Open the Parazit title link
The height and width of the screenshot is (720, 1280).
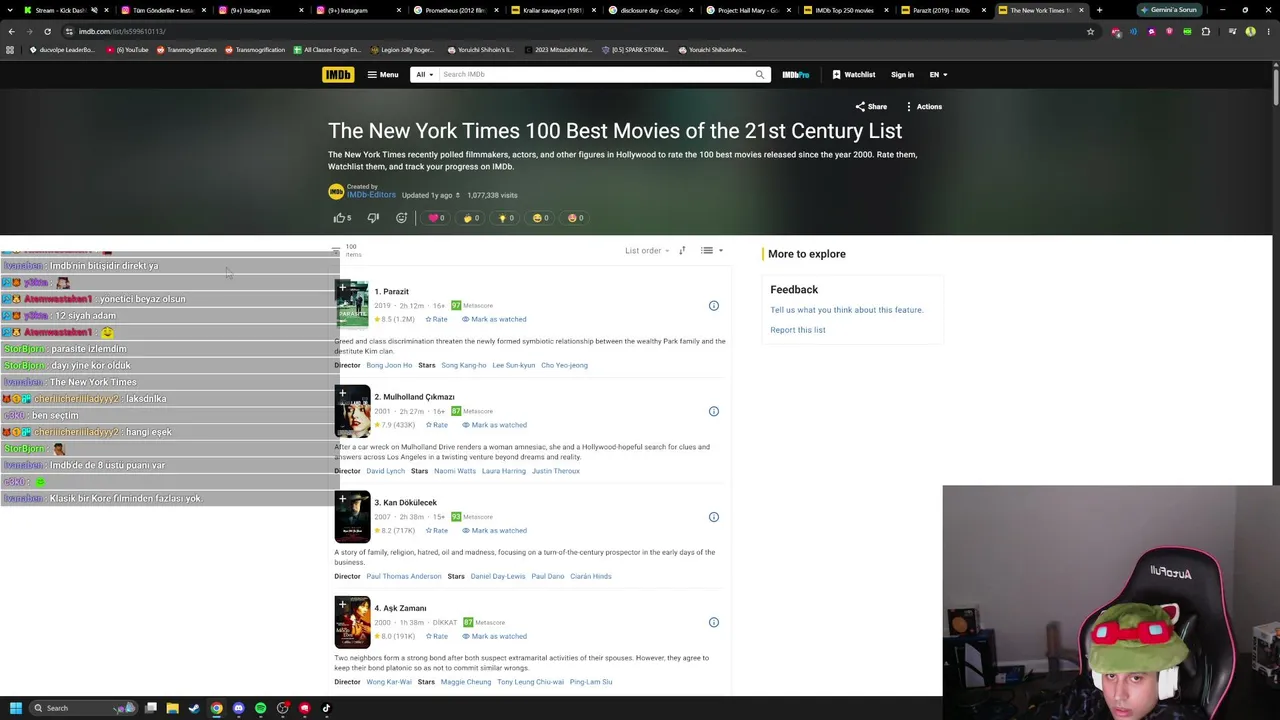(392, 291)
